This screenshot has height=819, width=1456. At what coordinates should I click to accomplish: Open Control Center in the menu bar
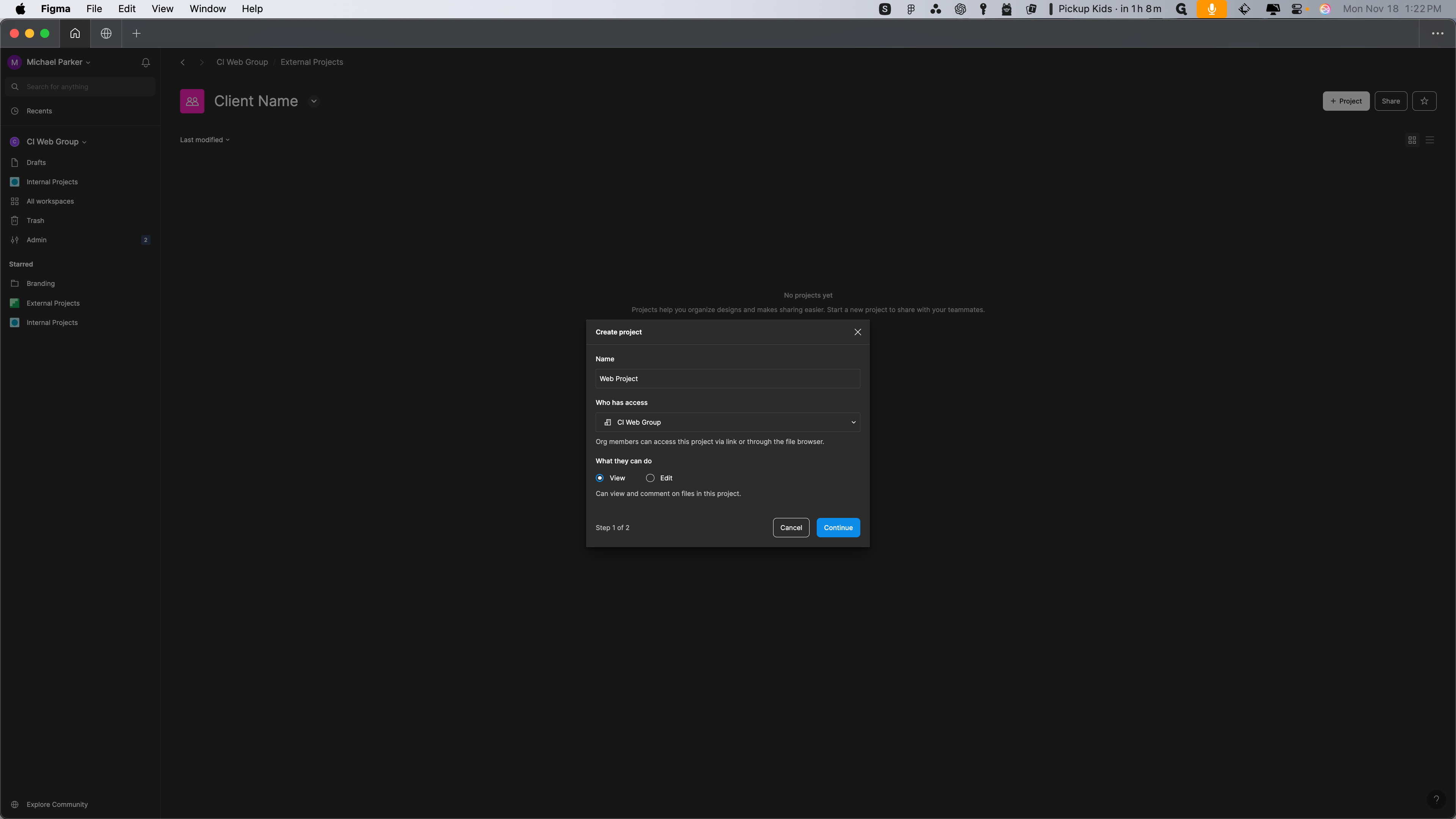(x=1297, y=9)
